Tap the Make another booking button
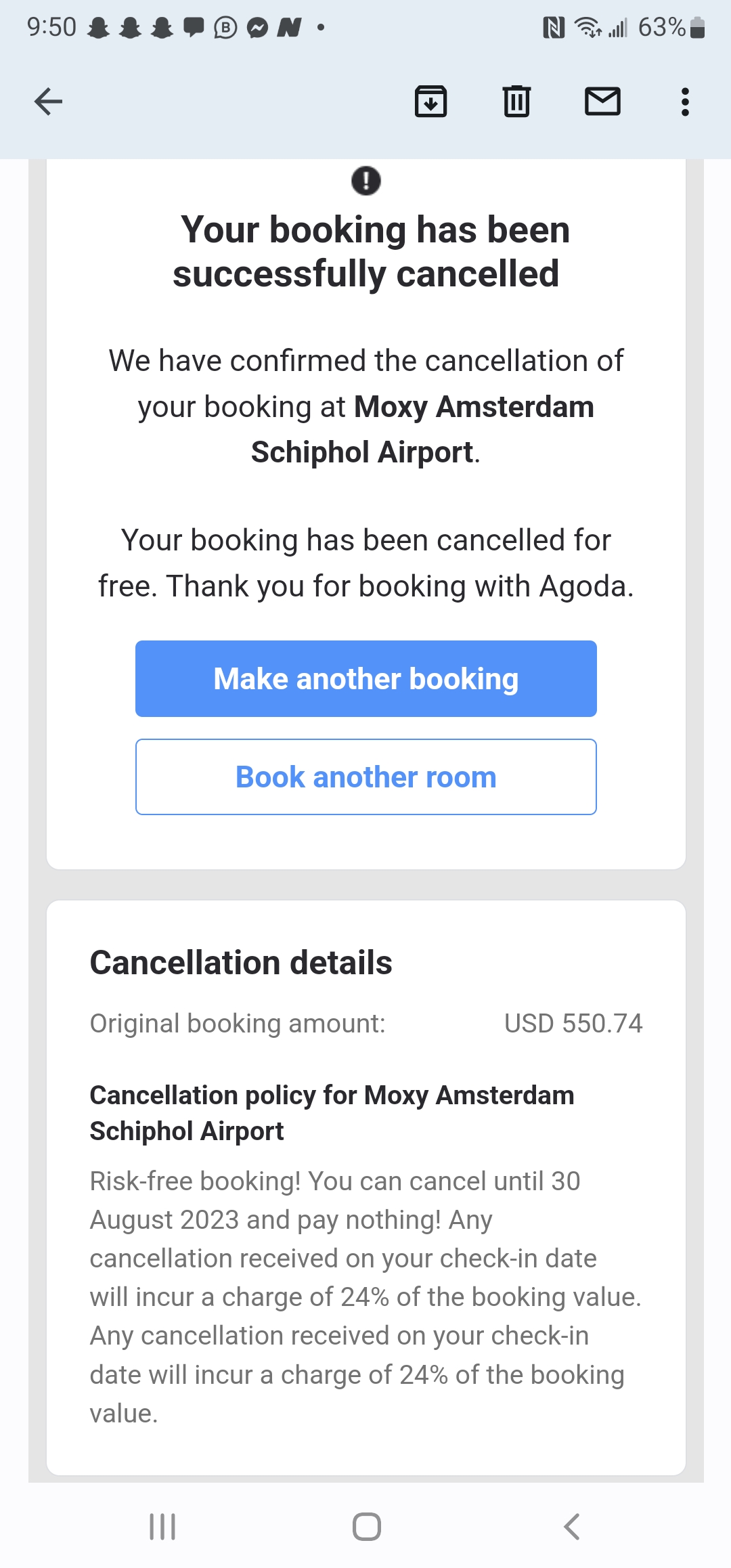Image resolution: width=731 pixels, height=1568 pixels. pyautogui.click(x=365, y=678)
